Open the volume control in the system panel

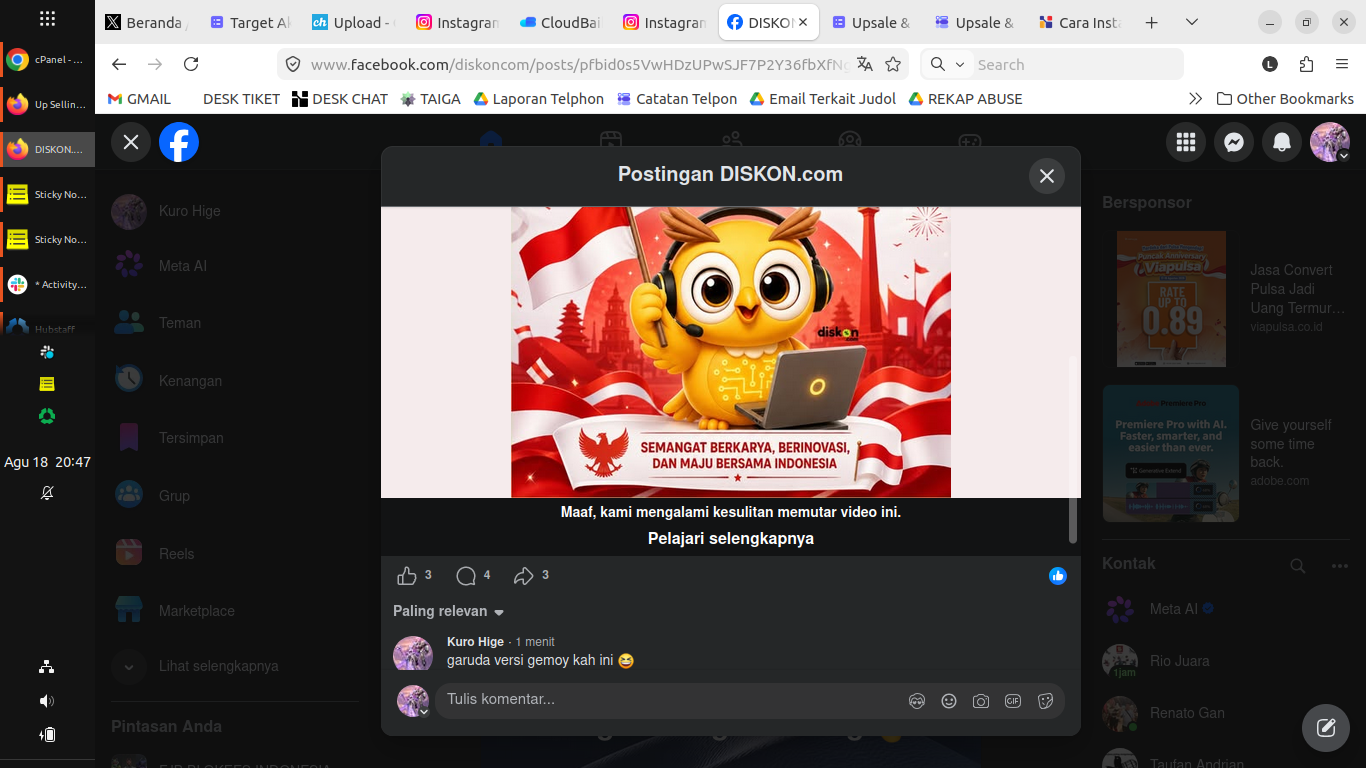pyautogui.click(x=47, y=701)
